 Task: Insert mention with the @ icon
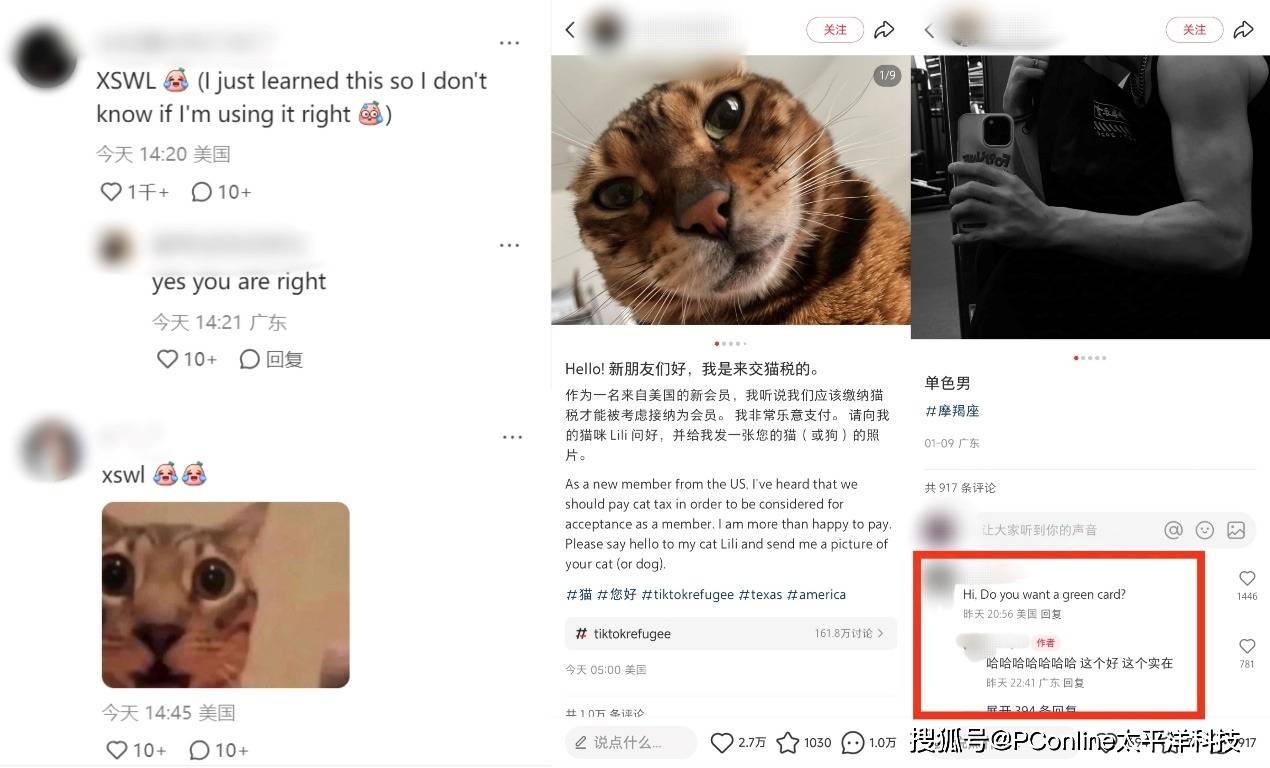click(x=1173, y=530)
